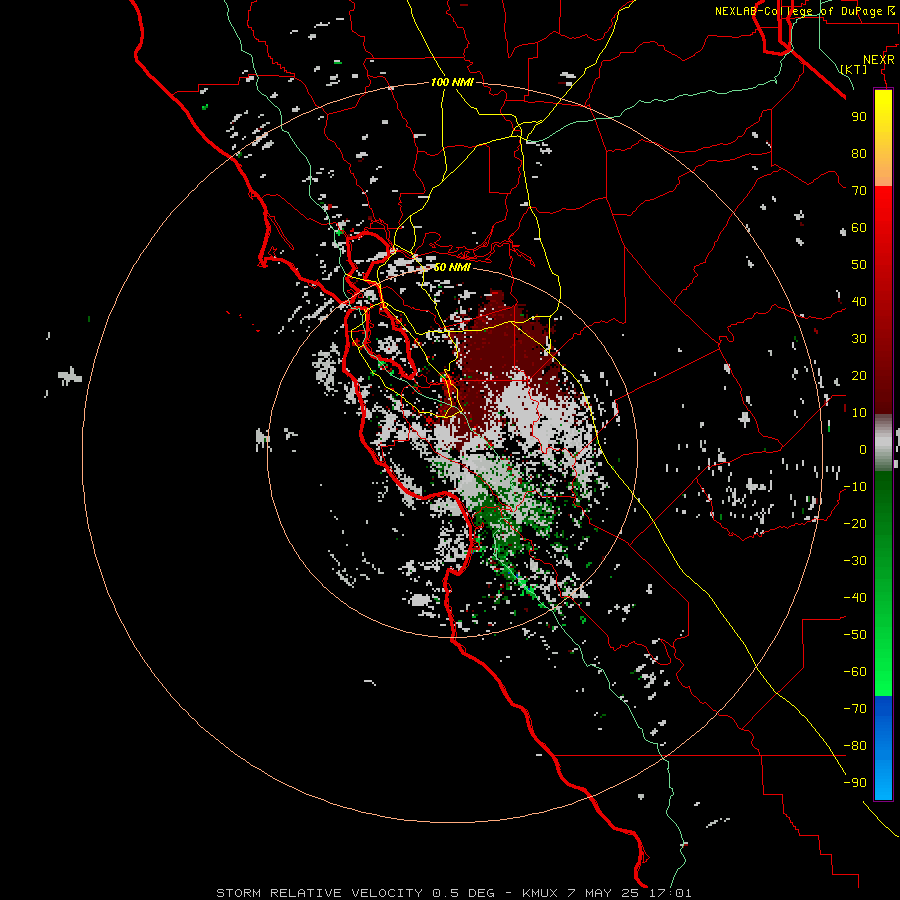Select the 30 value on velocity scale

tap(859, 339)
